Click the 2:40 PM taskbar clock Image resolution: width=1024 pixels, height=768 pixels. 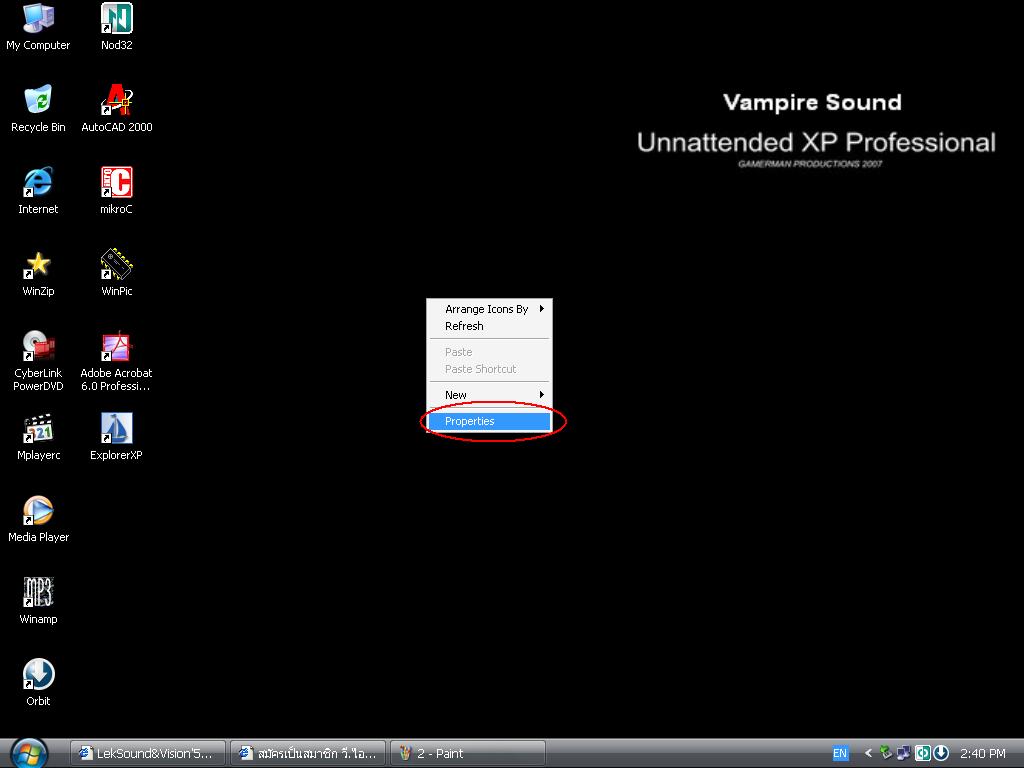983,754
